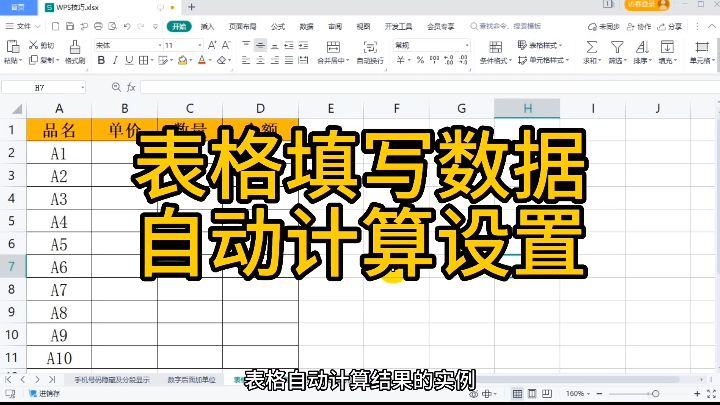Open the Review ribbon tab

point(335,26)
